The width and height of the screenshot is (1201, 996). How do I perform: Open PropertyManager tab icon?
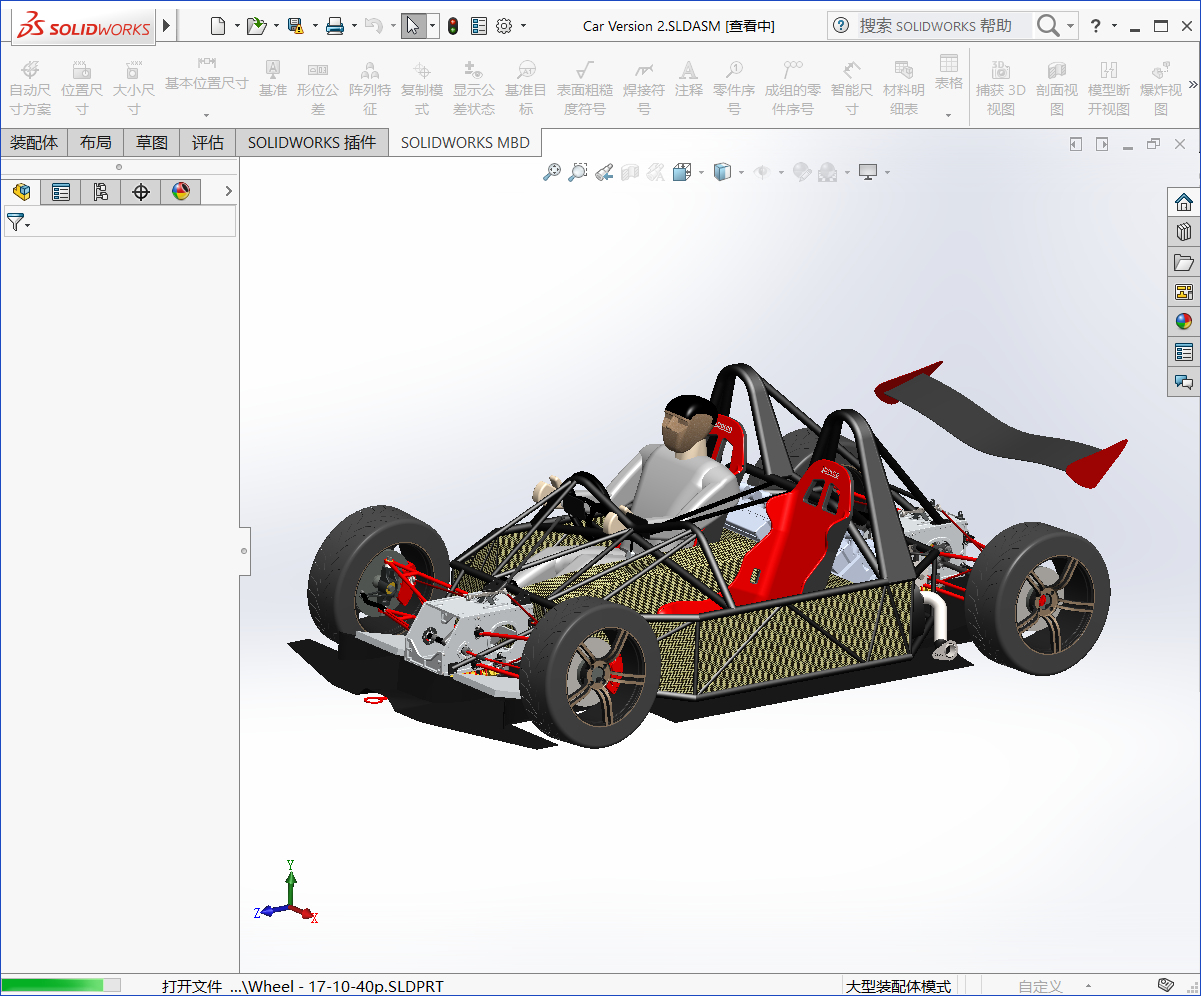pyautogui.click(x=61, y=191)
